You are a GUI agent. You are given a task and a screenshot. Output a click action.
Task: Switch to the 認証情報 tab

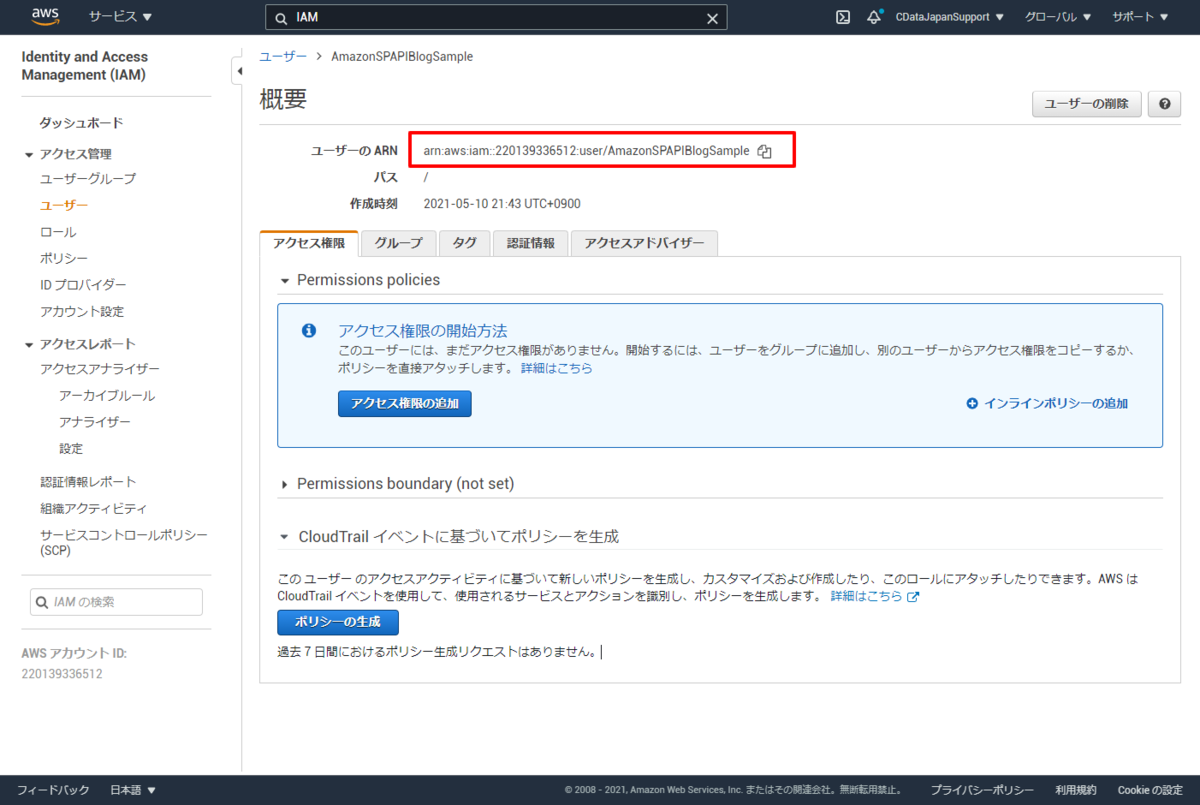click(530, 242)
